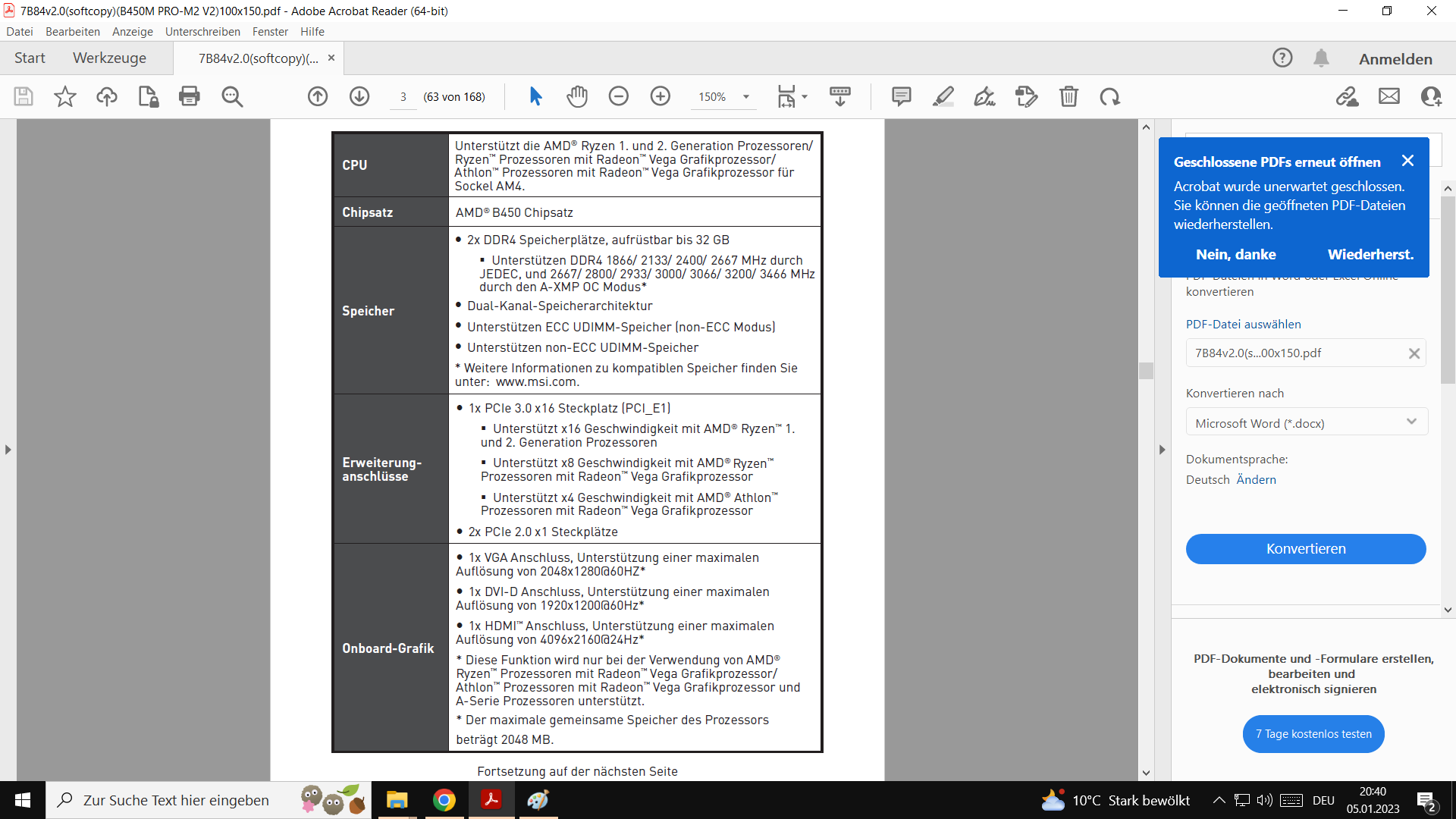1456x819 pixels.
Task: Expand the left navigation pane arrow
Action: coord(8,450)
